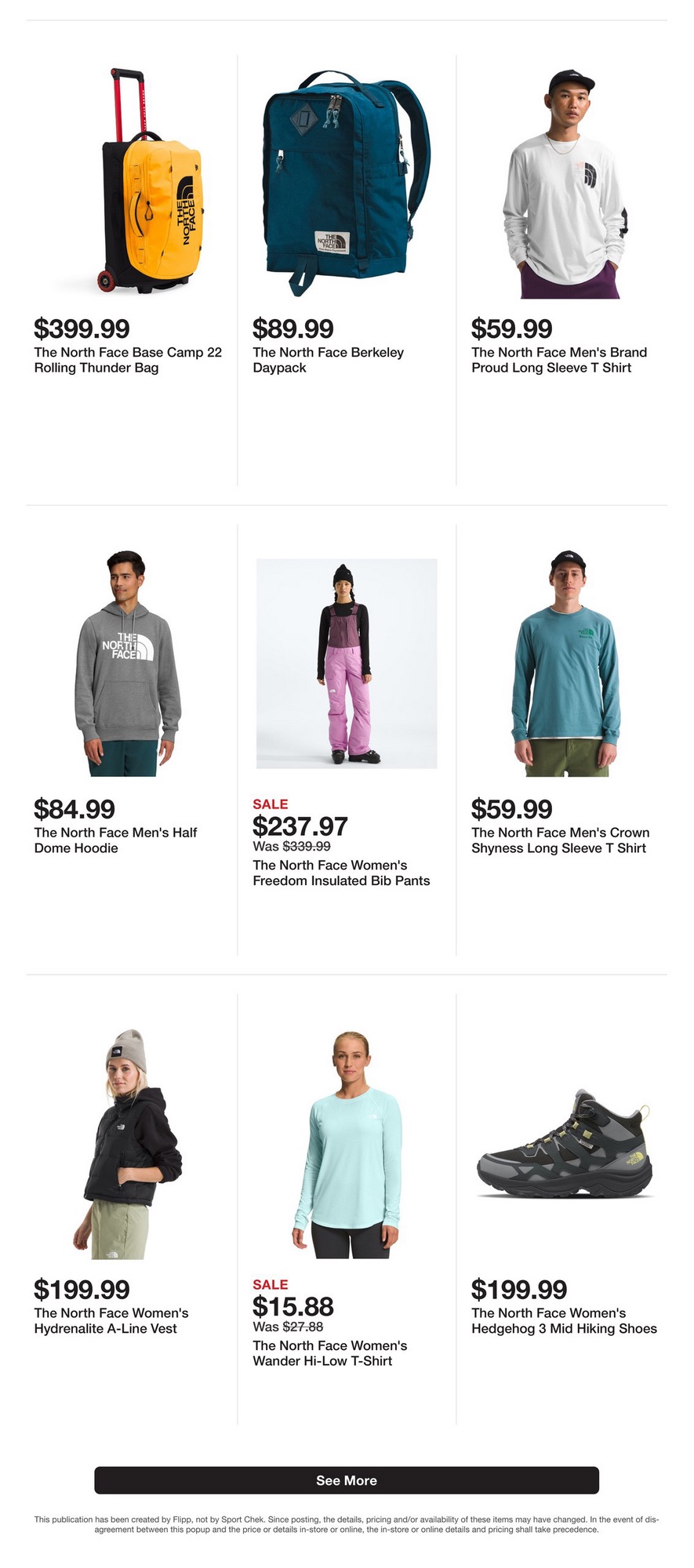Click the $15.88 sale price

[x=292, y=1306]
